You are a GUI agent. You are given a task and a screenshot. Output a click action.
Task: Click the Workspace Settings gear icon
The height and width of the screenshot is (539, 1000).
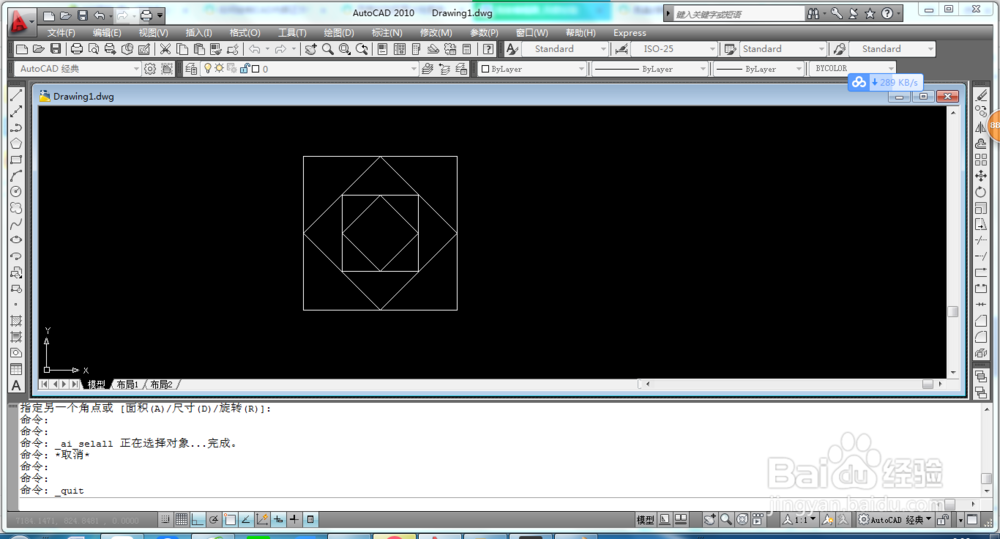click(x=150, y=69)
